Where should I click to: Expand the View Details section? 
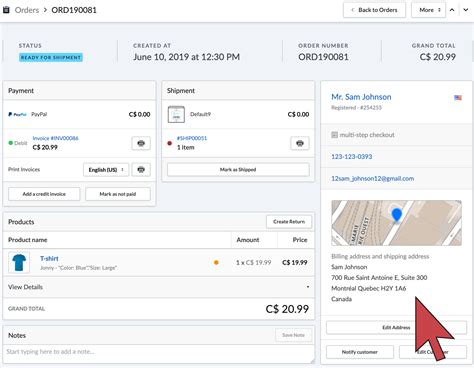coord(159,287)
